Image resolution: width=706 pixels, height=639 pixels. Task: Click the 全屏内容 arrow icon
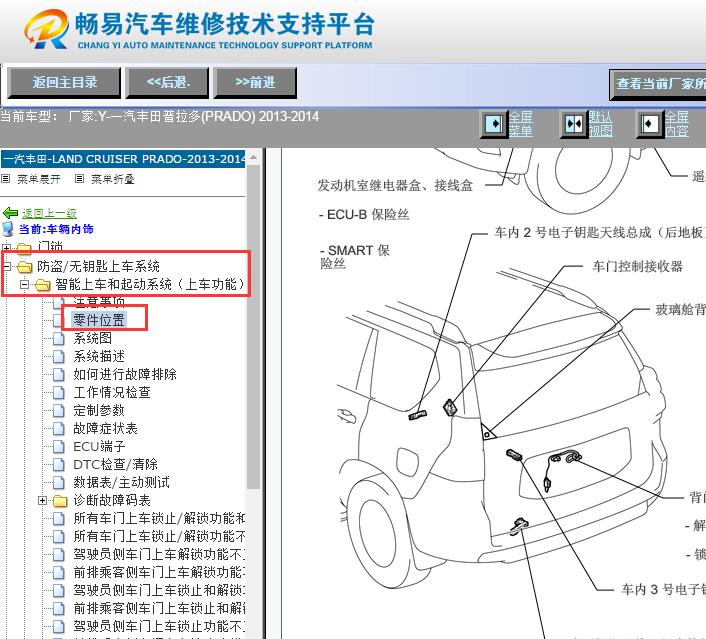click(x=650, y=124)
